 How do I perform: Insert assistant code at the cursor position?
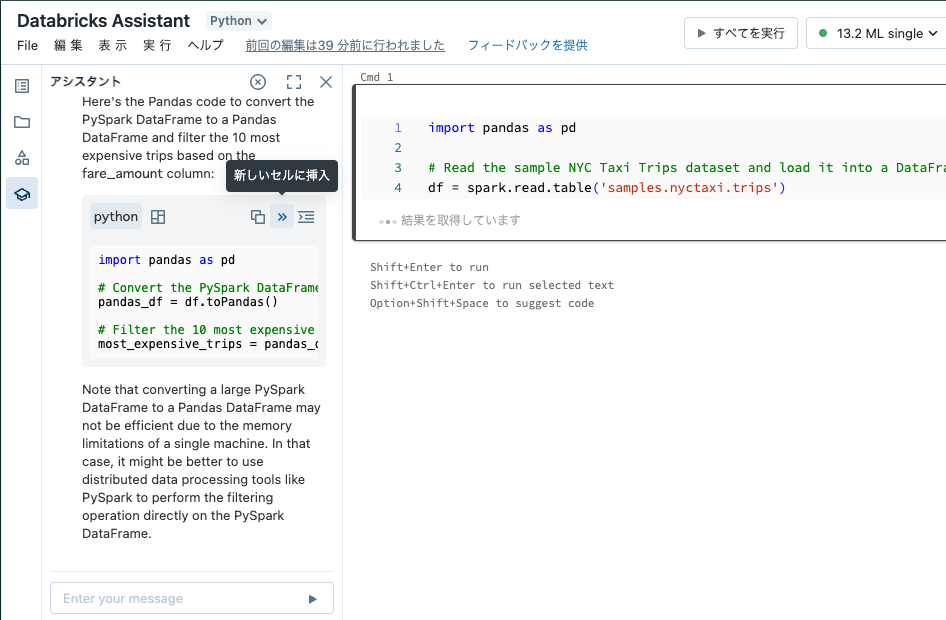(x=306, y=216)
